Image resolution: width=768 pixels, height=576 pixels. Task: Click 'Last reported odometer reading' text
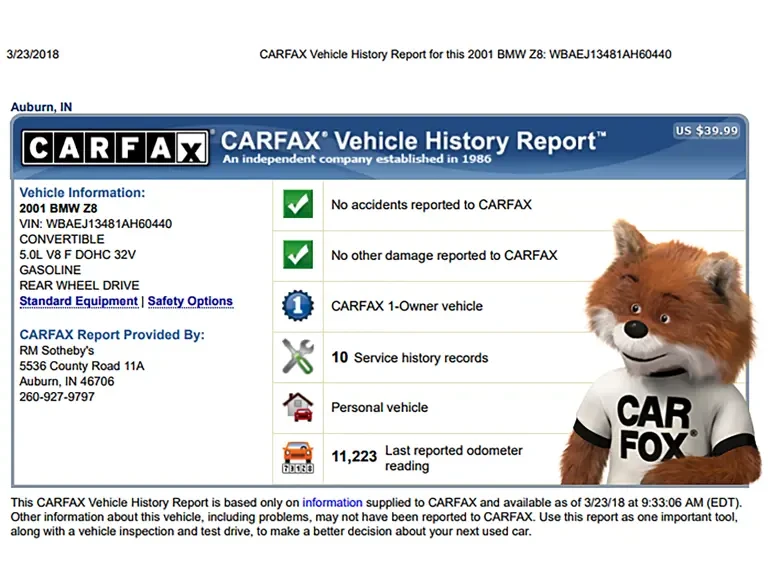(454, 458)
